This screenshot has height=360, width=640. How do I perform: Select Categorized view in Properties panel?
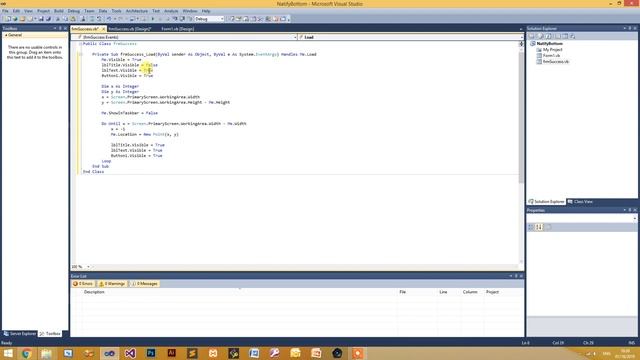pos(531,227)
